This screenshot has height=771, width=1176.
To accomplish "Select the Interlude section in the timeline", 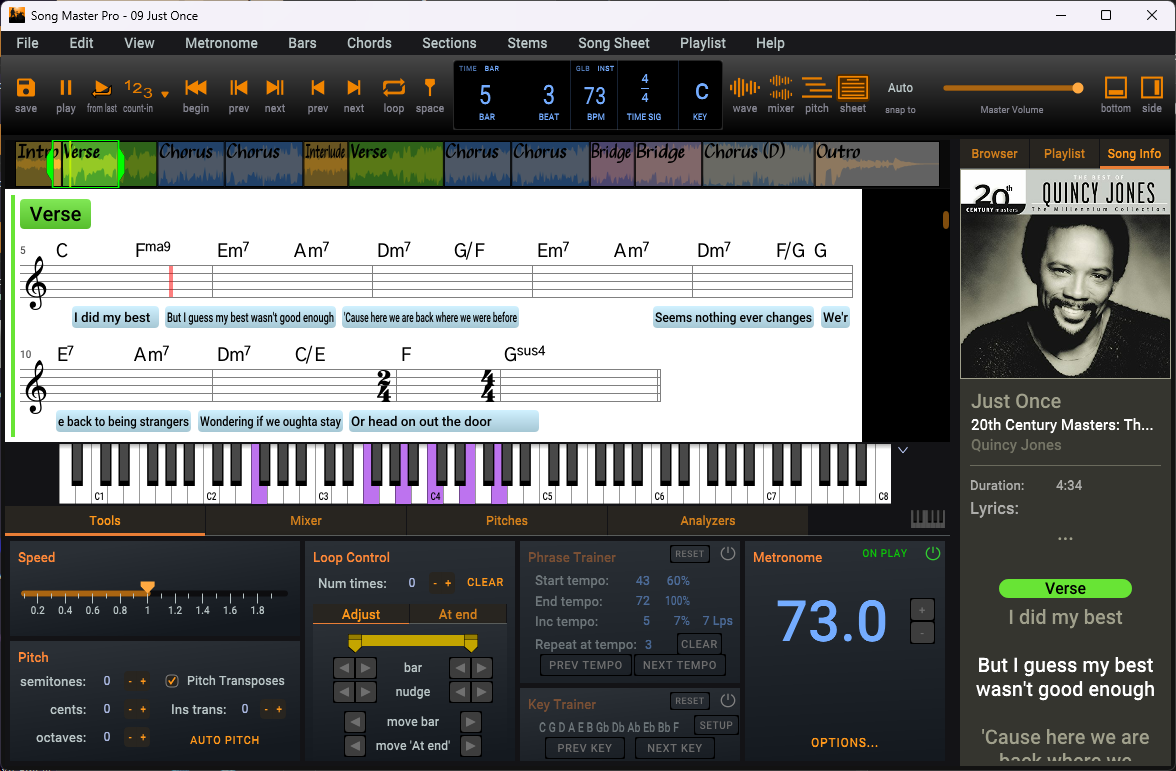I will (325, 163).
